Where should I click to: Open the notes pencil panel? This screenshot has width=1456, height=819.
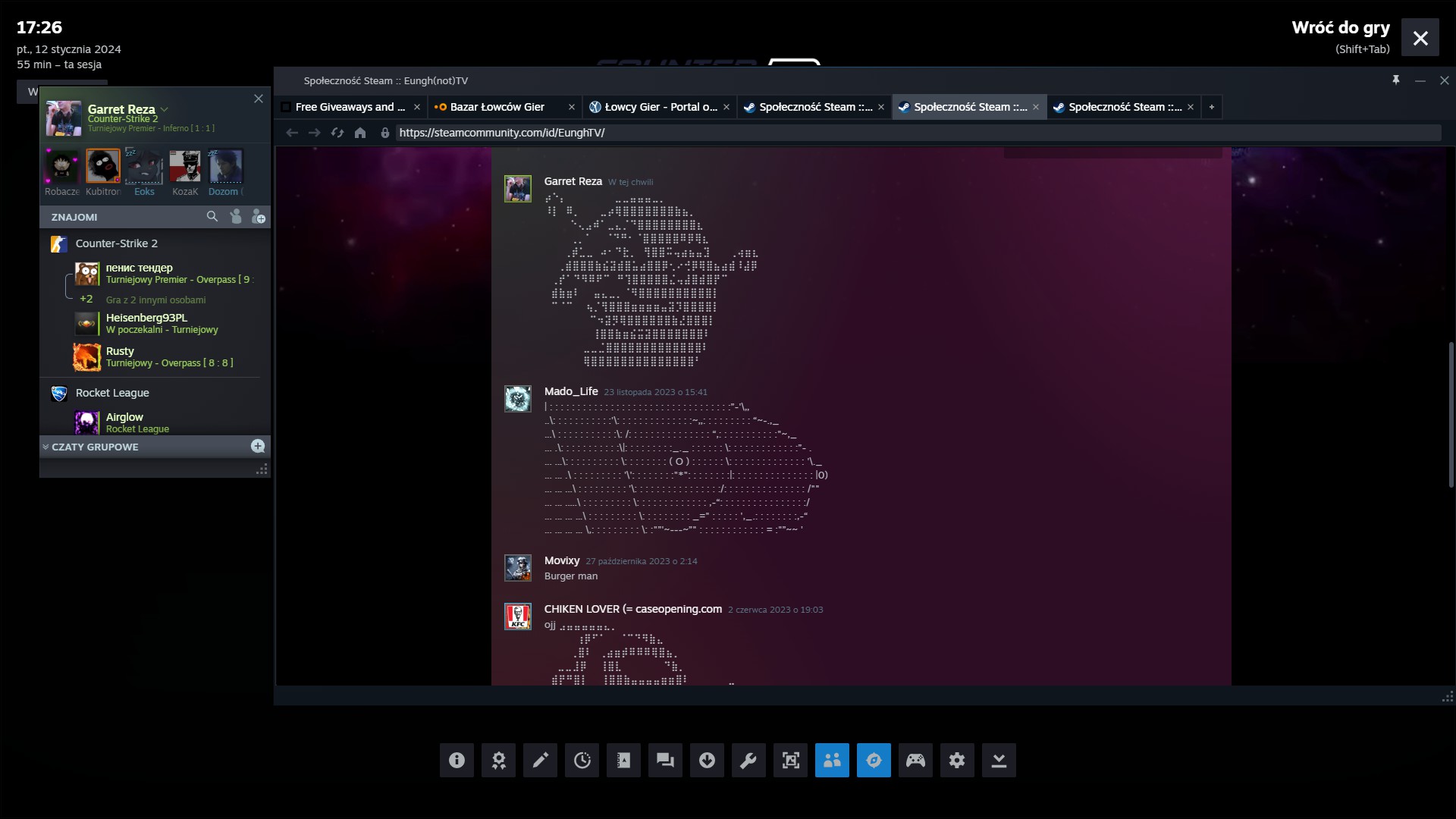[540, 760]
